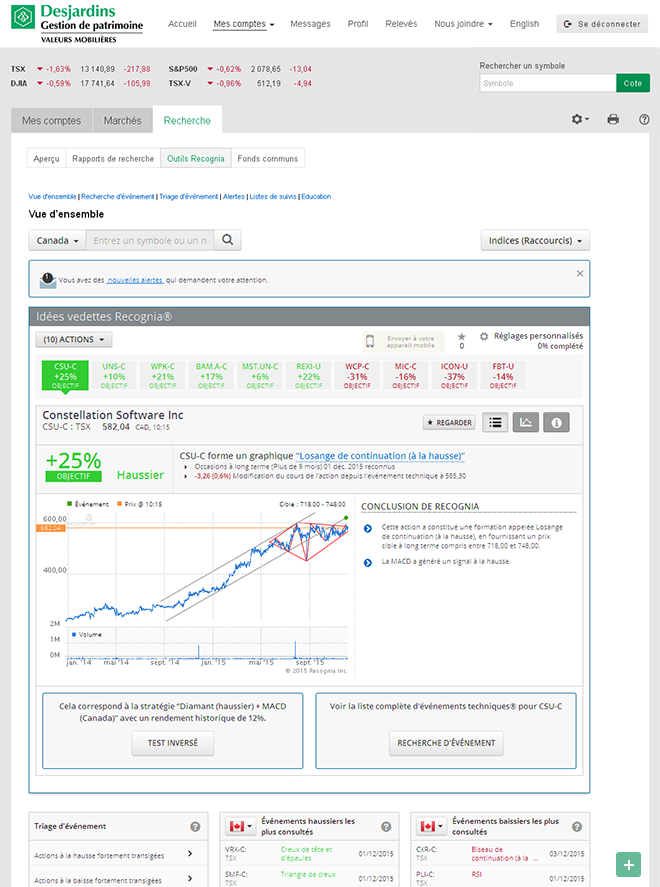Select the UNS-C +10% idea tile
660x887 pixels.
click(x=114, y=376)
